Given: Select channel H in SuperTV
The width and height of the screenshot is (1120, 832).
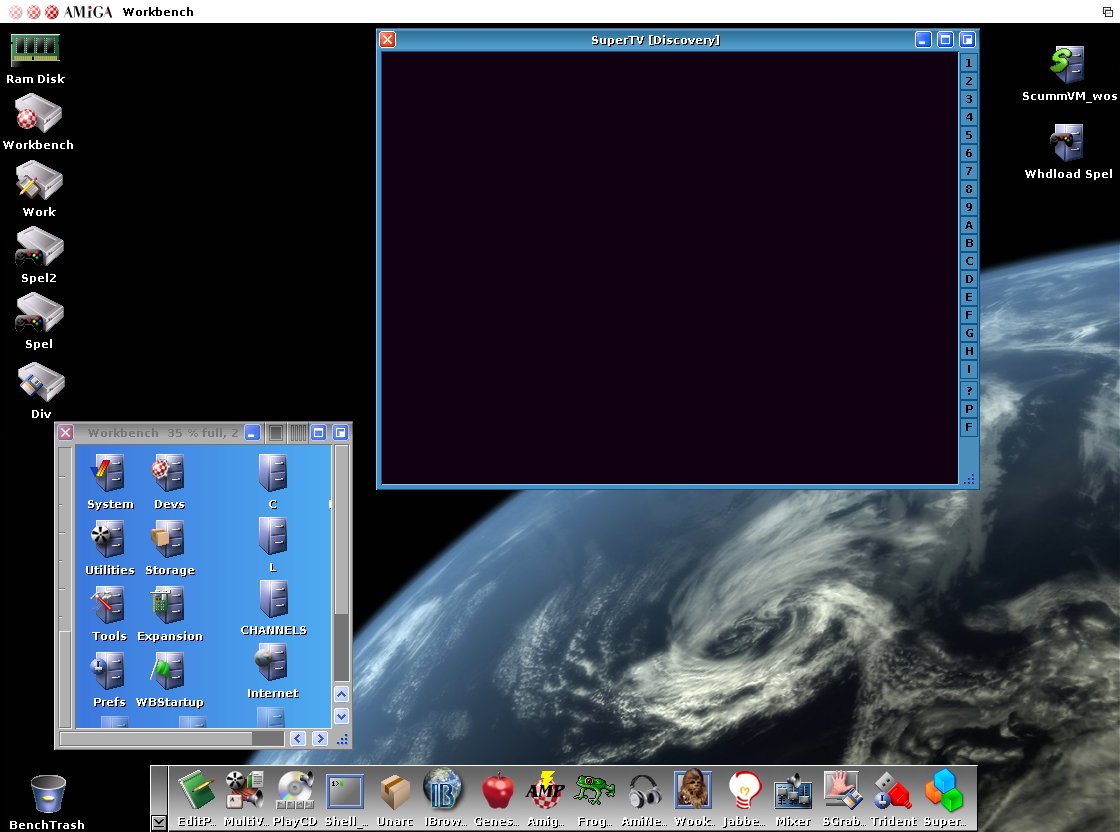Looking at the screenshot, I should (x=969, y=351).
